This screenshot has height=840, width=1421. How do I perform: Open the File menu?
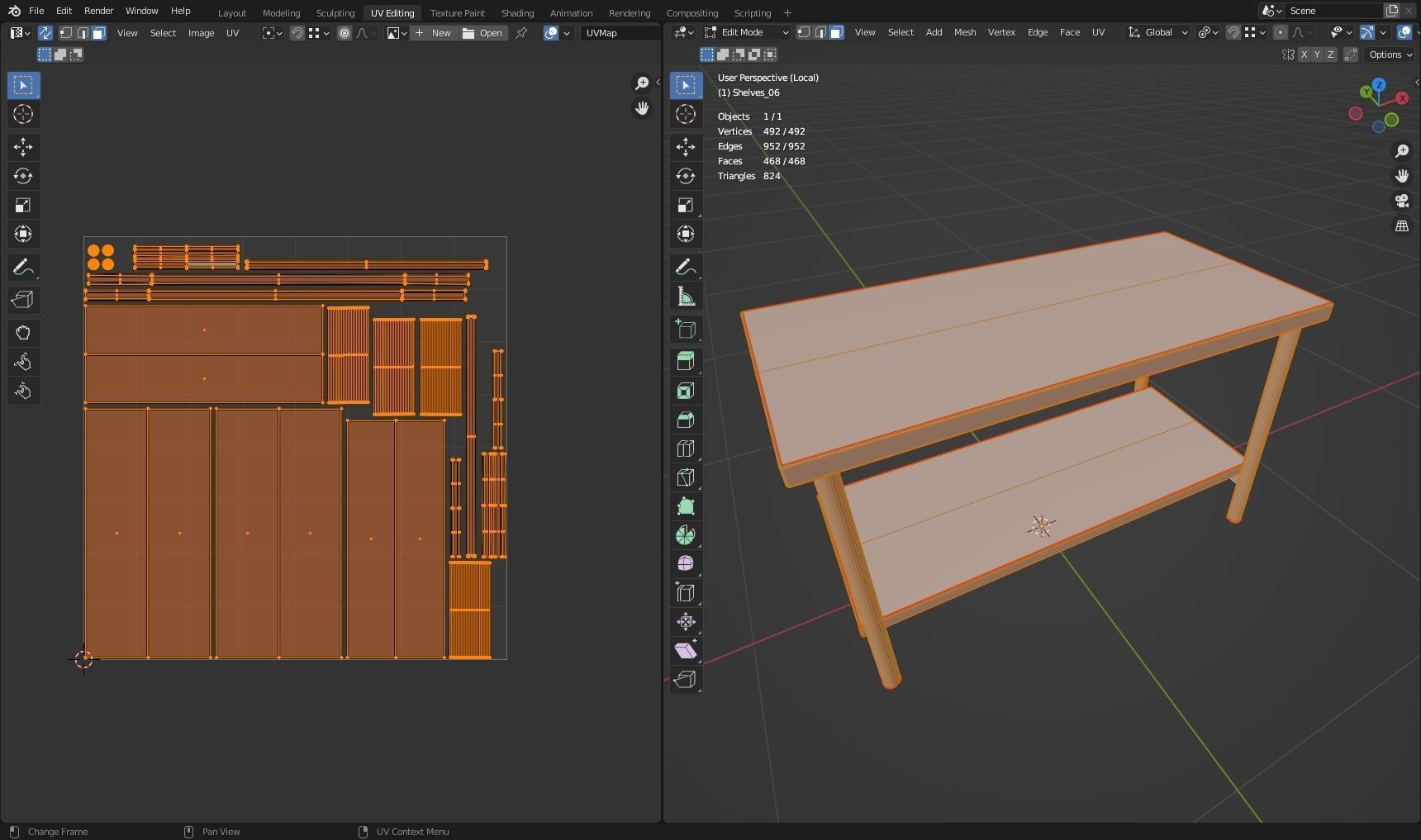[36, 11]
